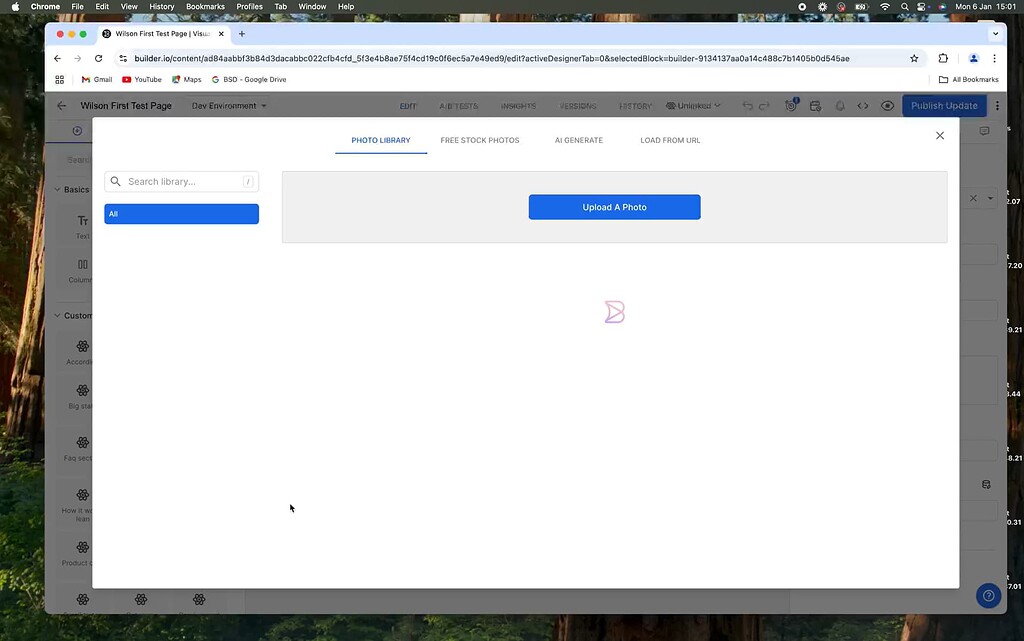1024x641 pixels.
Task: Open the code view with the angle-brackets icon
Action: coord(863,105)
